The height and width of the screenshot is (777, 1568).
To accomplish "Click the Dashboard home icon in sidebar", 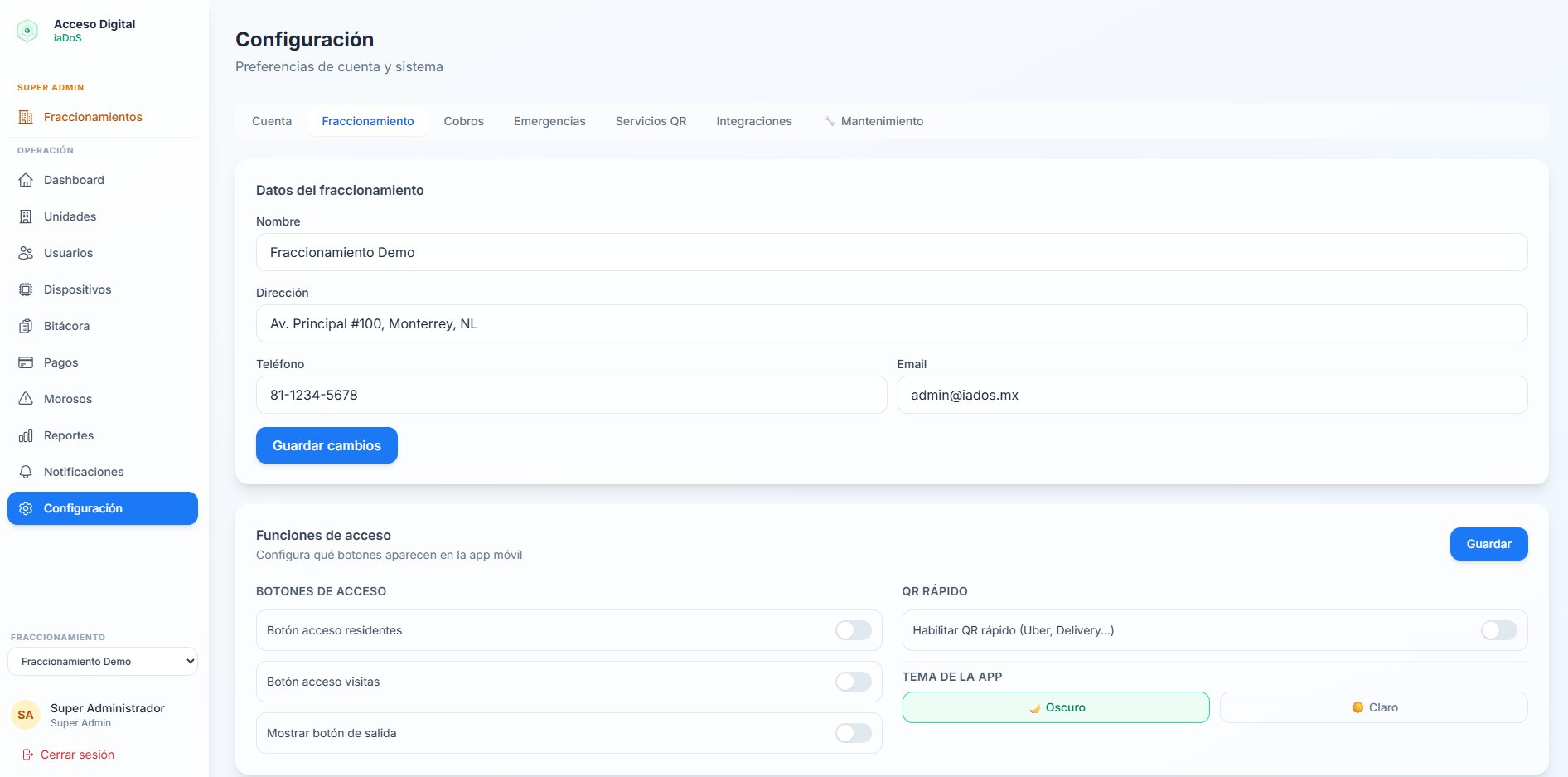I will pos(26,180).
